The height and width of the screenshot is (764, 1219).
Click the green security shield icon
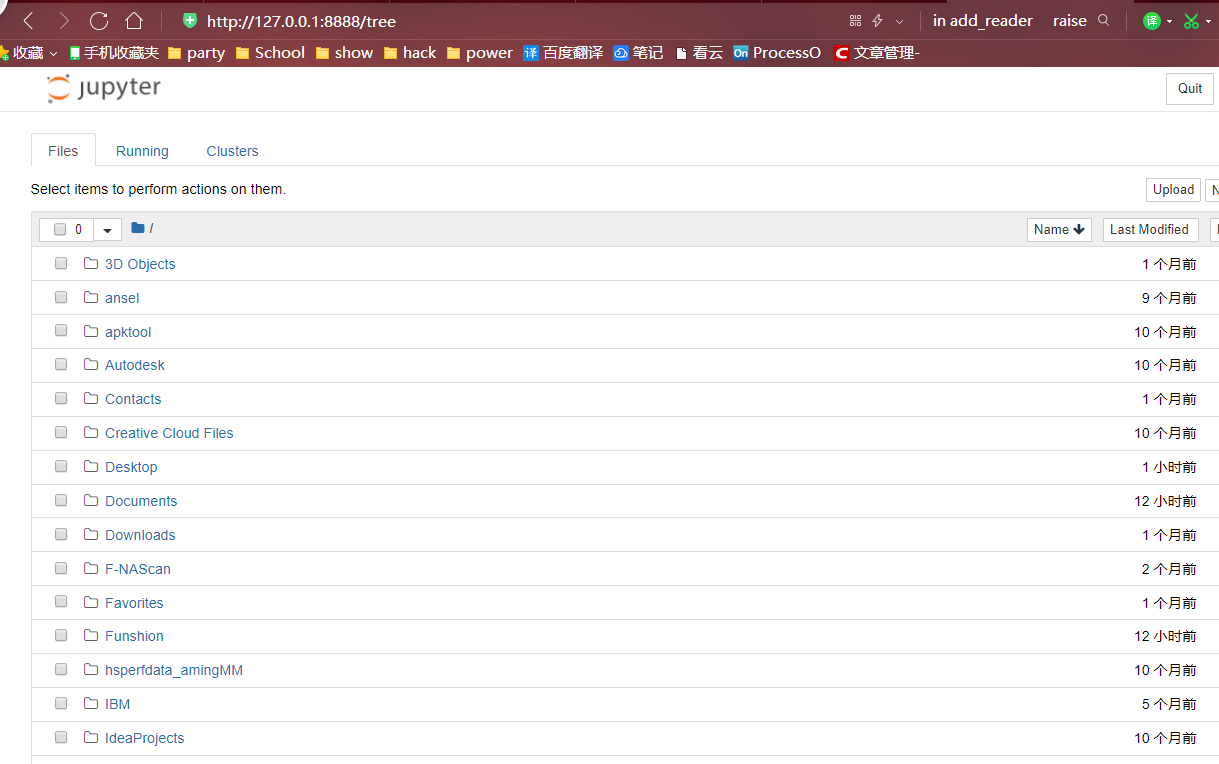pos(190,20)
